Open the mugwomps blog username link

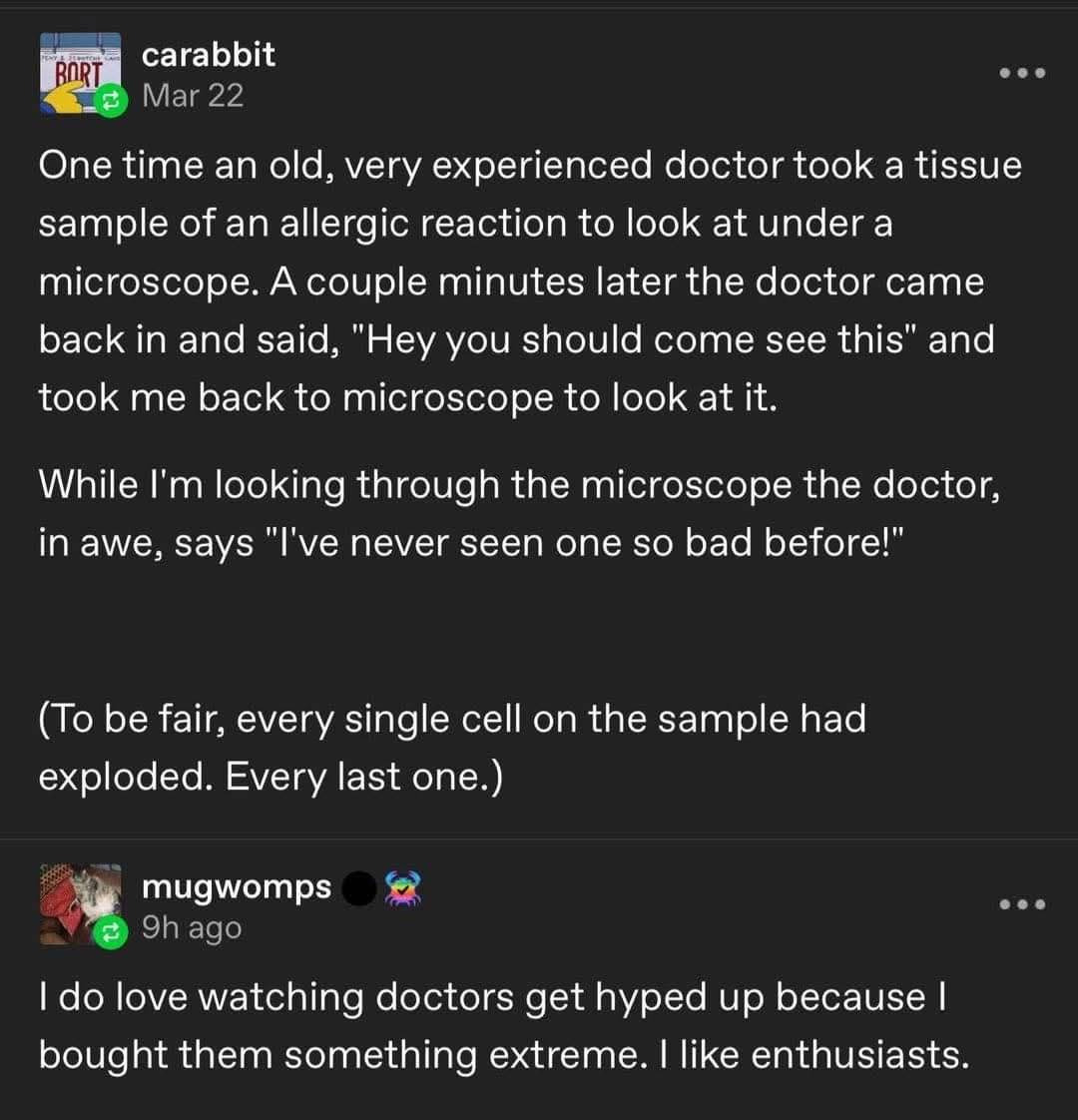point(237,887)
